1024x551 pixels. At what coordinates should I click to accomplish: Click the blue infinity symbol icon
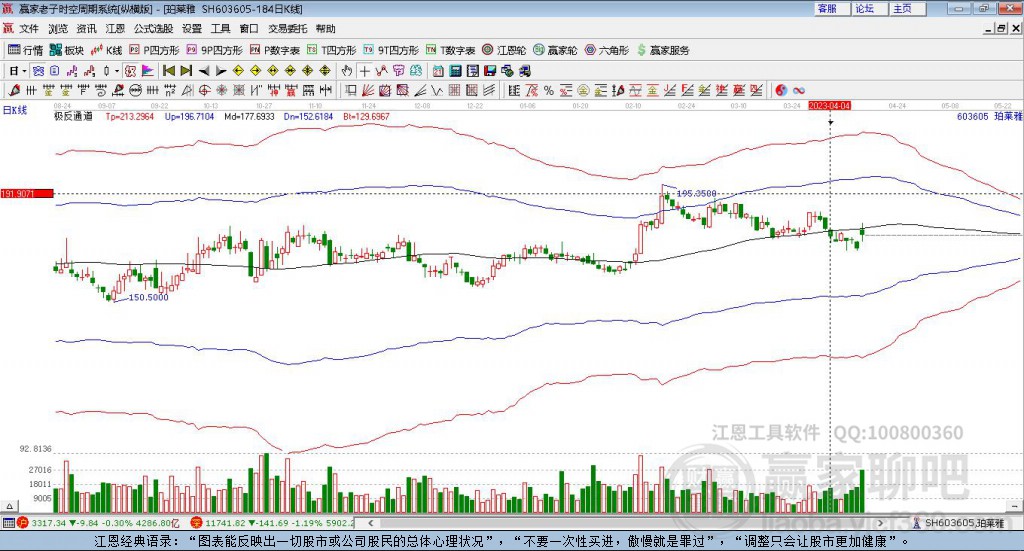[x=799, y=91]
